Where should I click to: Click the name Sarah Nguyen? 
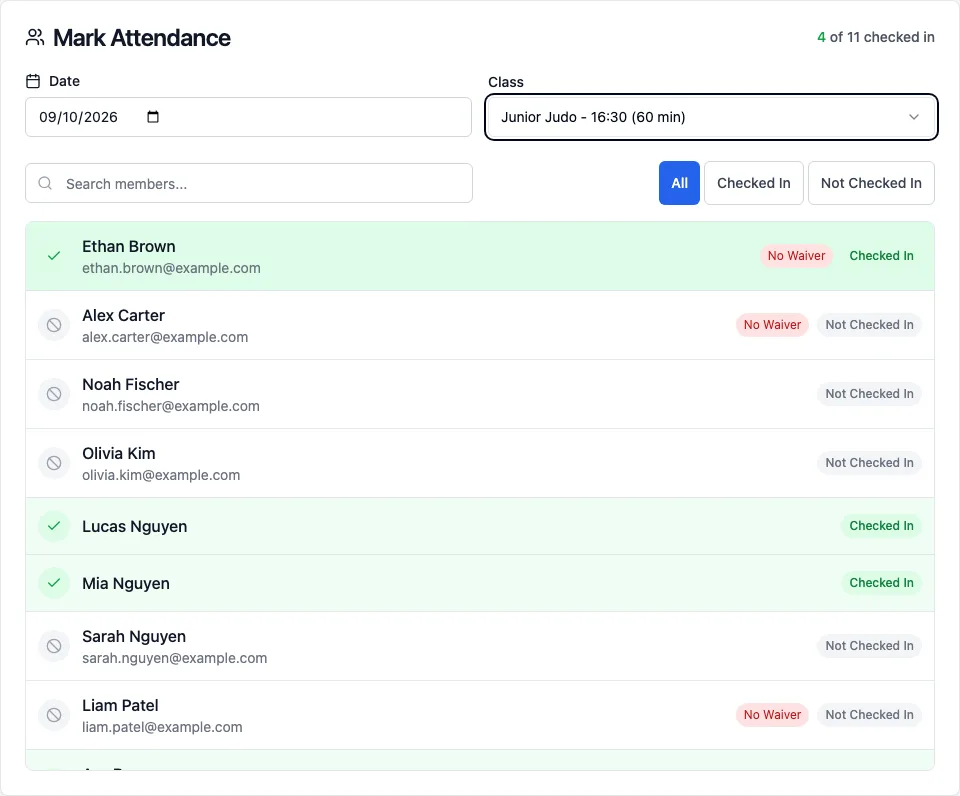[x=134, y=637]
